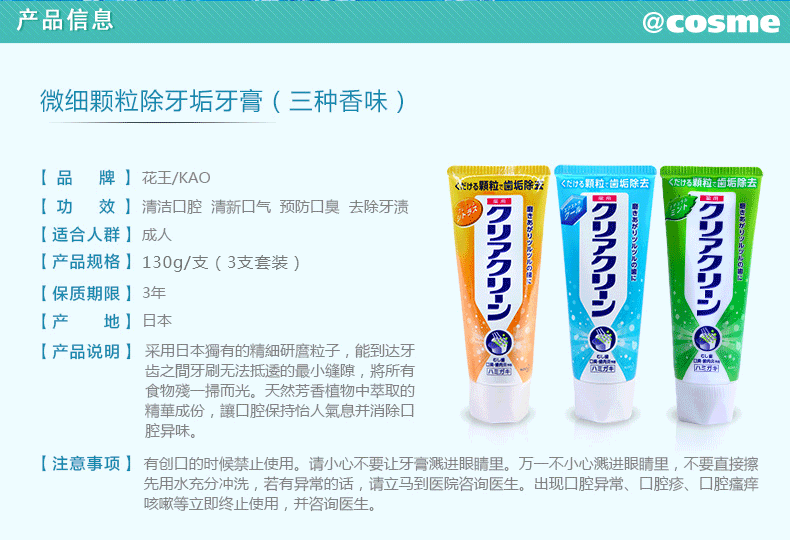
Task: Click the 产品说明 label
Action: (86, 352)
